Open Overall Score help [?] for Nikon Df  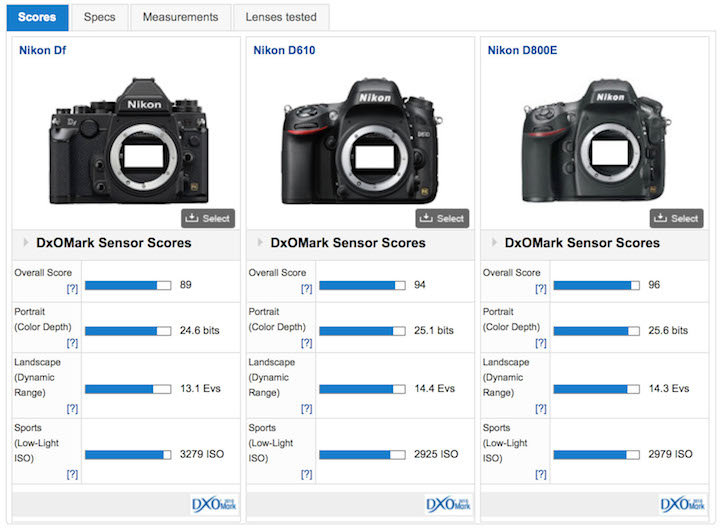tap(72, 289)
